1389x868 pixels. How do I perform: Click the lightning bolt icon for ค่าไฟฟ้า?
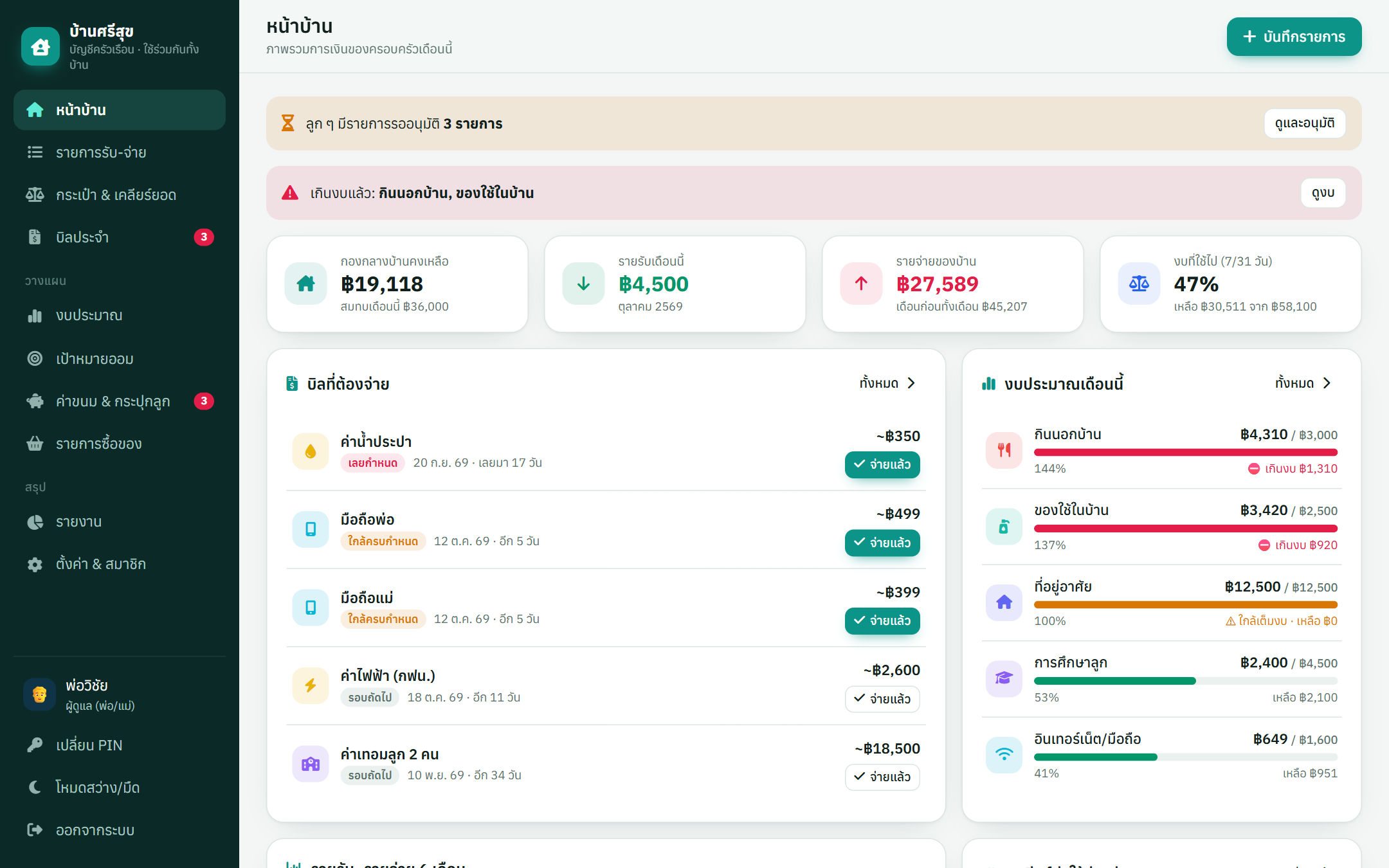click(311, 685)
